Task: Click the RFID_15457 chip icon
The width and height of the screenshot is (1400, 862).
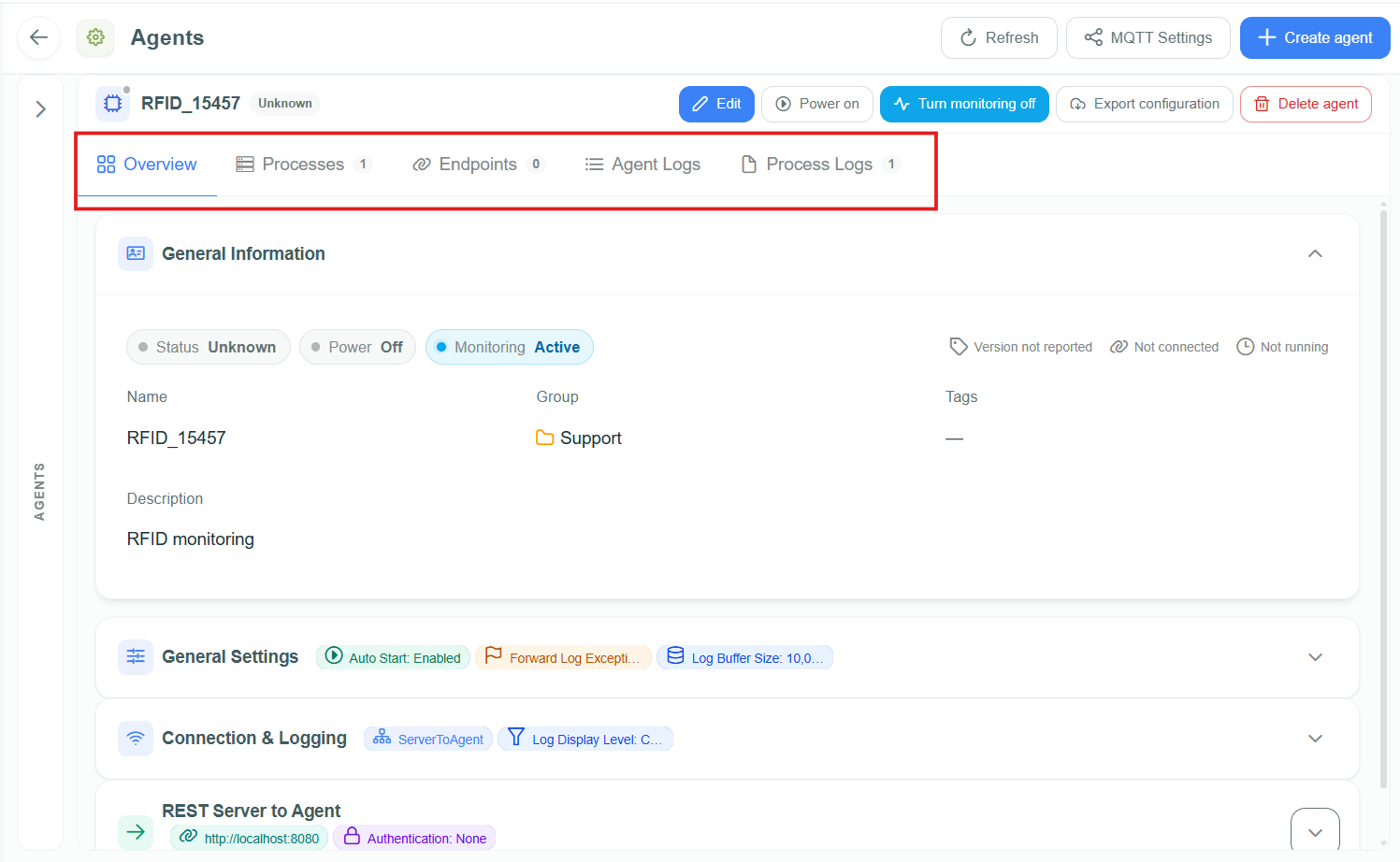Action: click(113, 104)
